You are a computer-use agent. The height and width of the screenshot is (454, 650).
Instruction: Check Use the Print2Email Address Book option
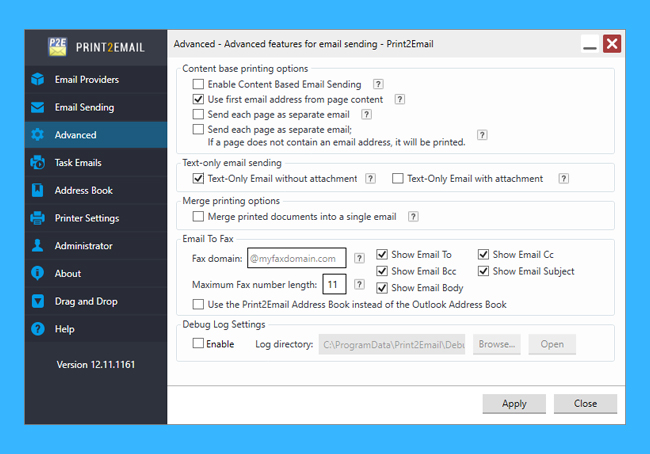(x=198, y=304)
